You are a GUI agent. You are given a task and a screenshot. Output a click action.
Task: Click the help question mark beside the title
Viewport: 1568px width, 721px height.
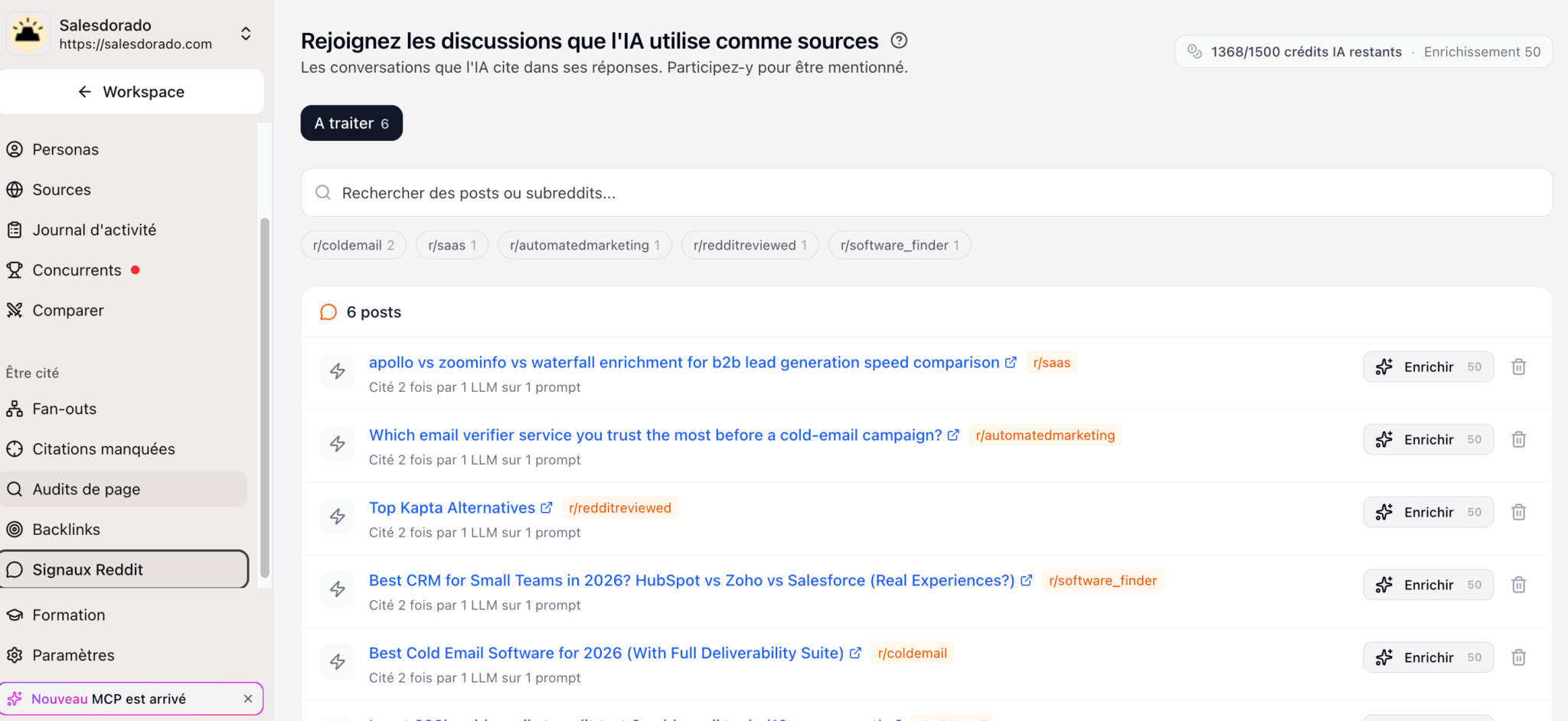(x=900, y=41)
